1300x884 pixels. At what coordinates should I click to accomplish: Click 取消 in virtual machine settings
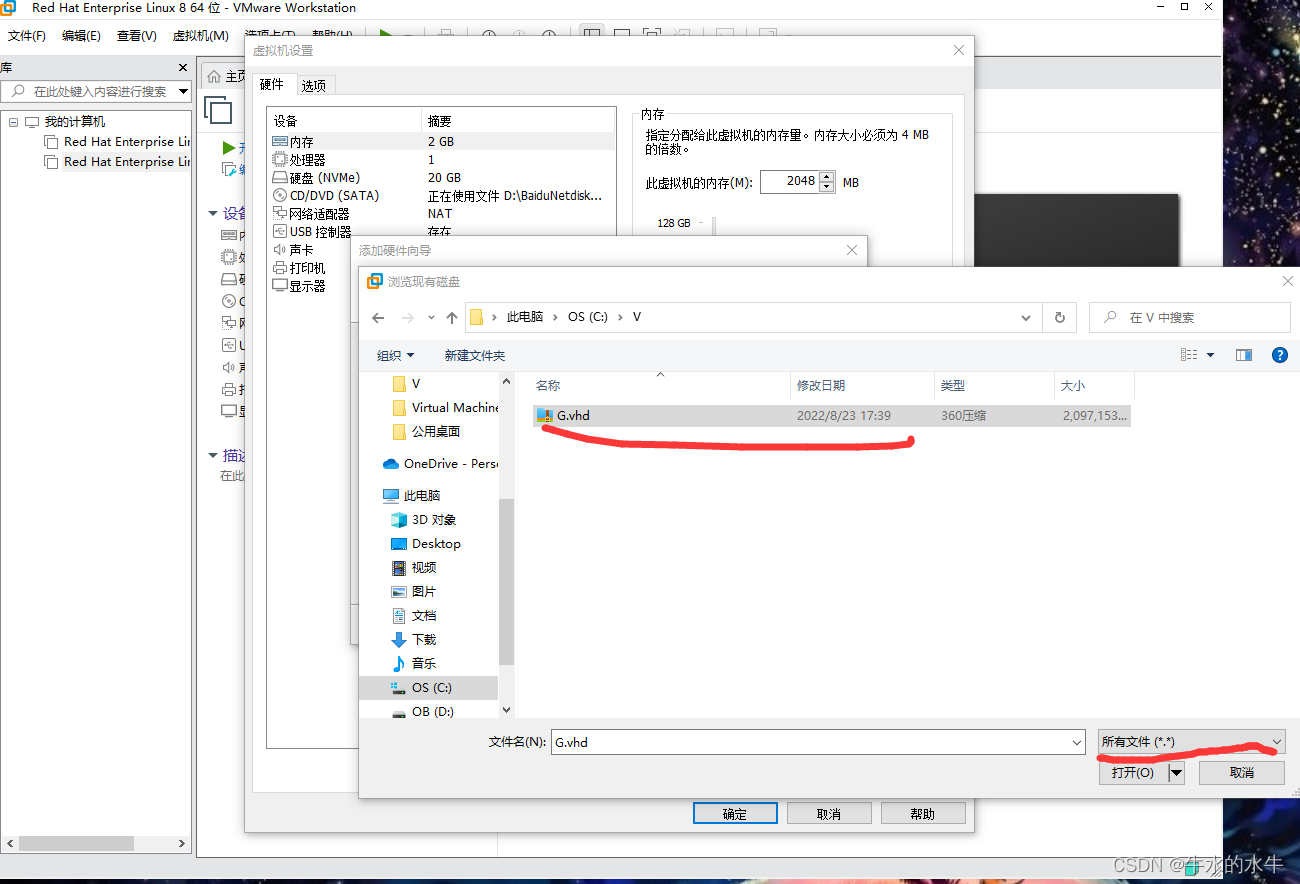pos(829,814)
